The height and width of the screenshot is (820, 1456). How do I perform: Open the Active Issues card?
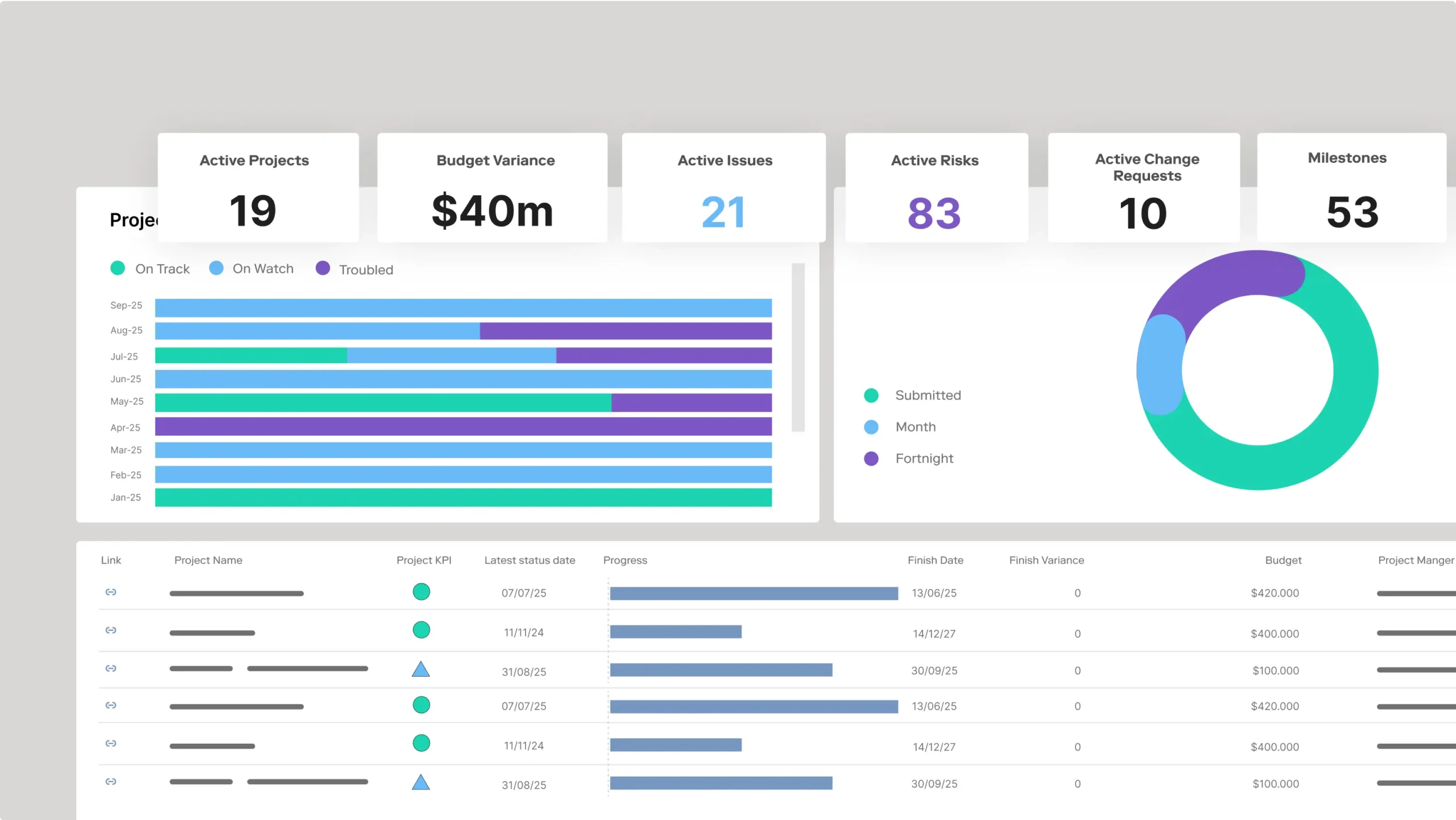click(x=723, y=188)
